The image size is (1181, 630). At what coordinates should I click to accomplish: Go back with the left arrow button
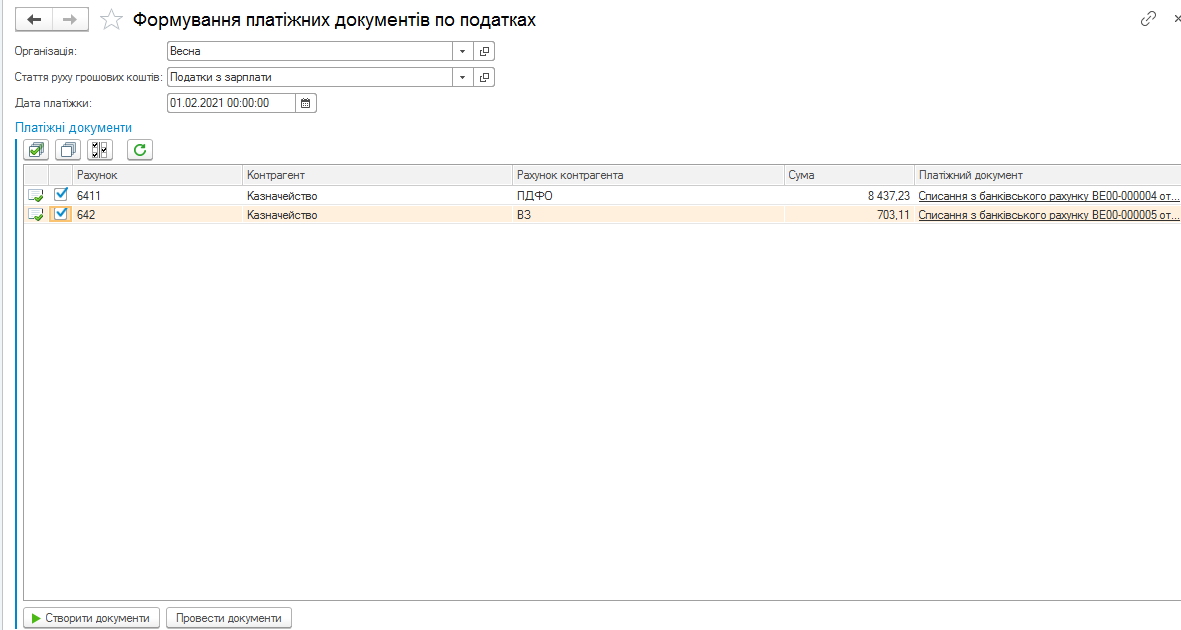coord(34,20)
